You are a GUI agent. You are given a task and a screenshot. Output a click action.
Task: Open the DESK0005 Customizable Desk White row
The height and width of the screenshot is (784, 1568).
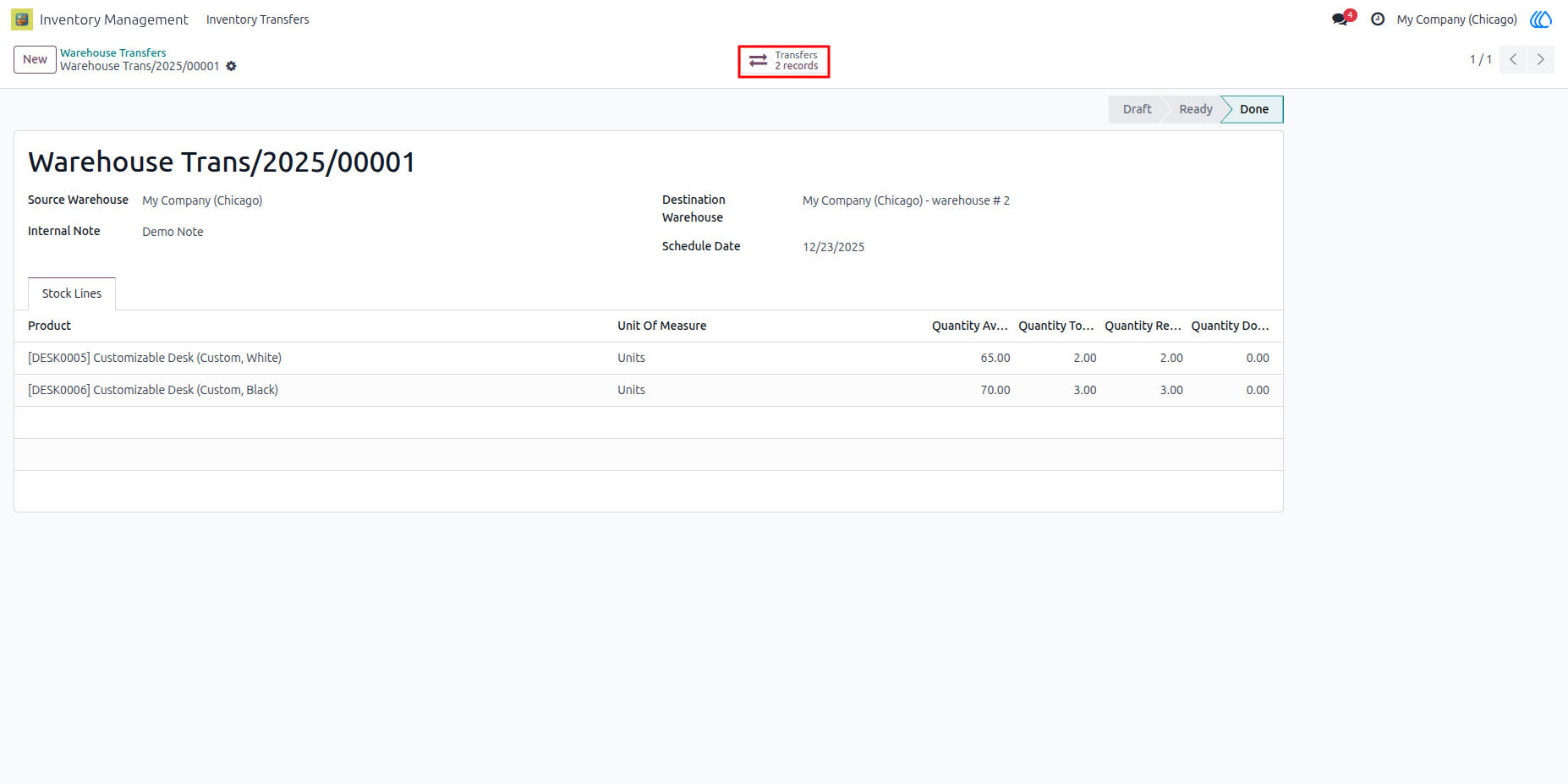[649, 358]
